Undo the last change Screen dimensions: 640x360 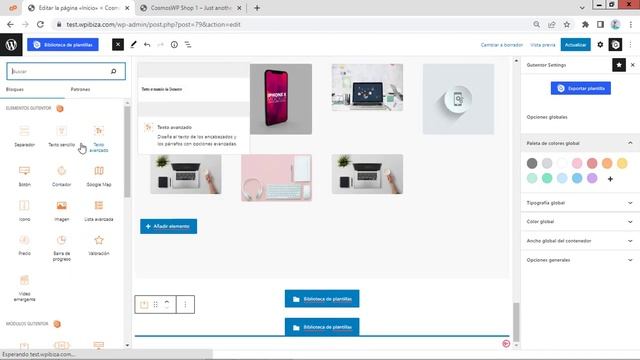tap(147, 44)
